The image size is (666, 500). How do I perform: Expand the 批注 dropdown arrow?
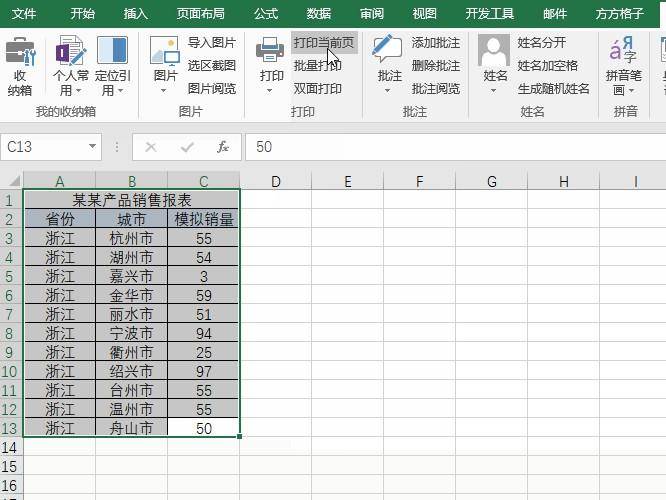click(x=387, y=90)
